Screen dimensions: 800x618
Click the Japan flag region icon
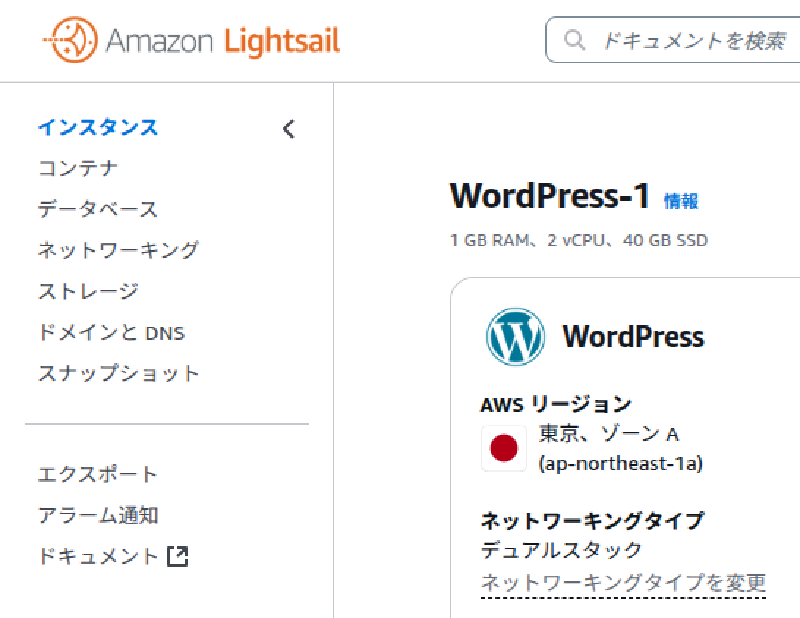click(x=503, y=448)
